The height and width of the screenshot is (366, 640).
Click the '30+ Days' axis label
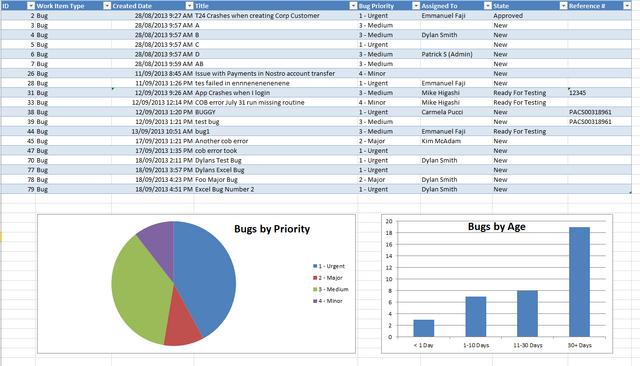pyautogui.click(x=579, y=345)
